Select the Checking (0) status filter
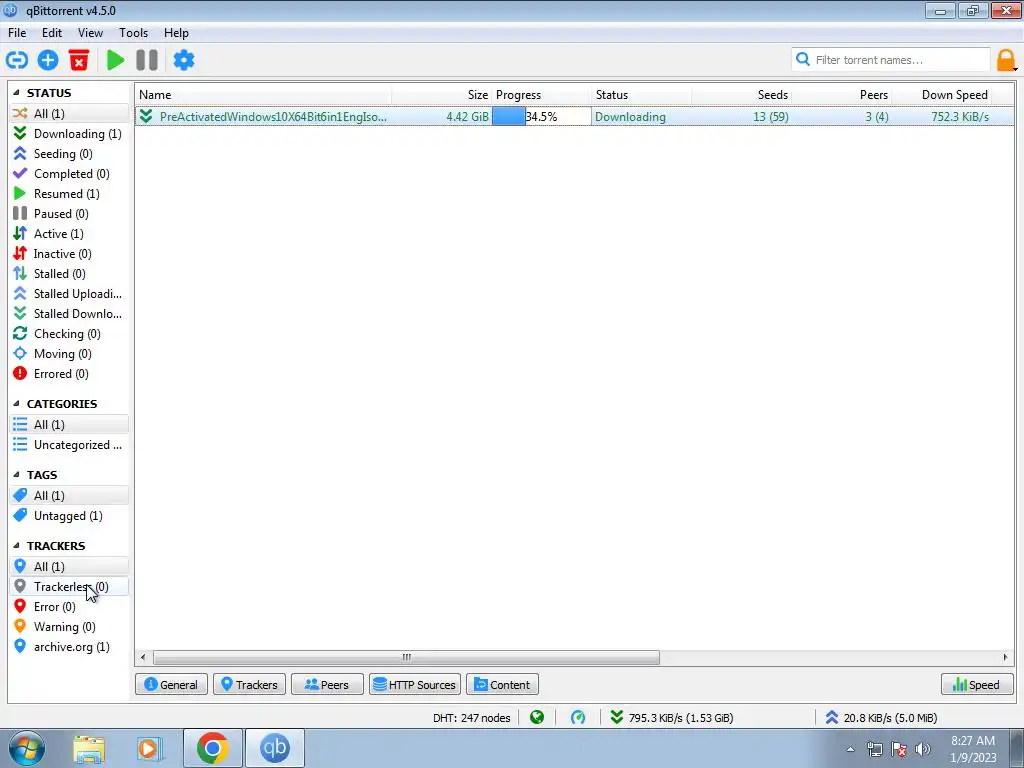This screenshot has height=768, width=1024. [69, 334]
